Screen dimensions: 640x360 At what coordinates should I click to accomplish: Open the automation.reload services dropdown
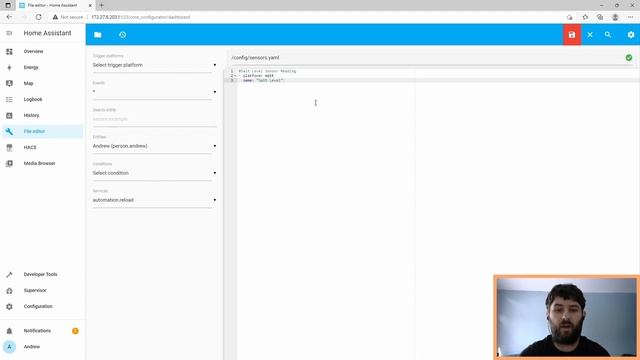(154, 200)
